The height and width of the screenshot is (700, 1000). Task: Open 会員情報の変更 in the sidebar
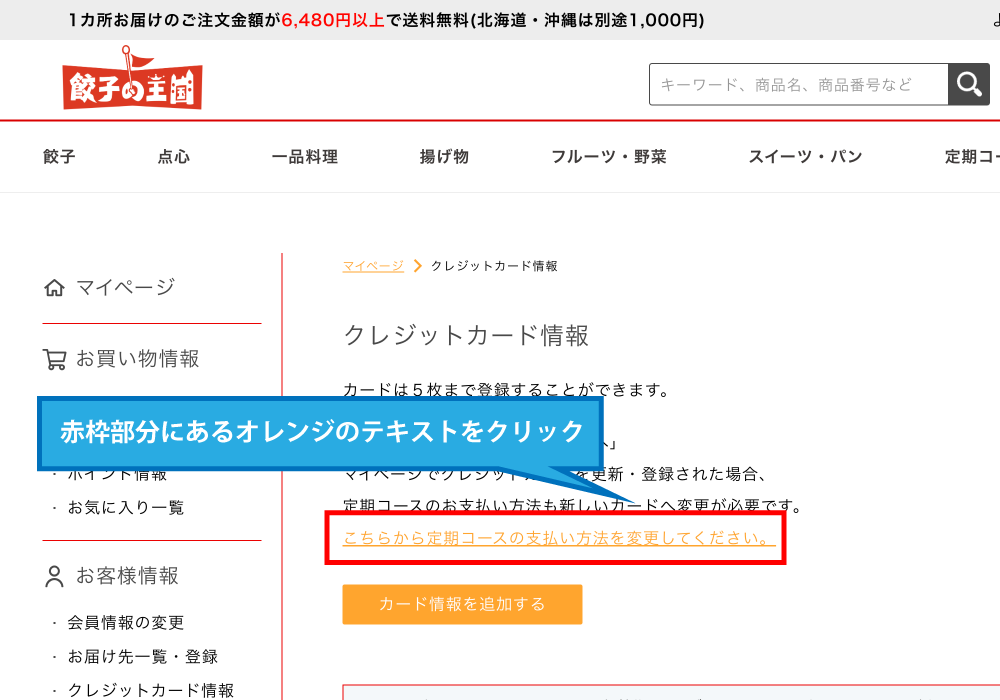coord(126,623)
